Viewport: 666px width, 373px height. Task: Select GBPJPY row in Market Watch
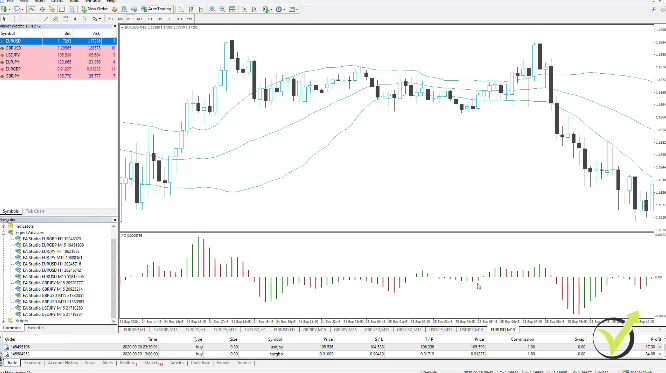[x=58, y=76]
